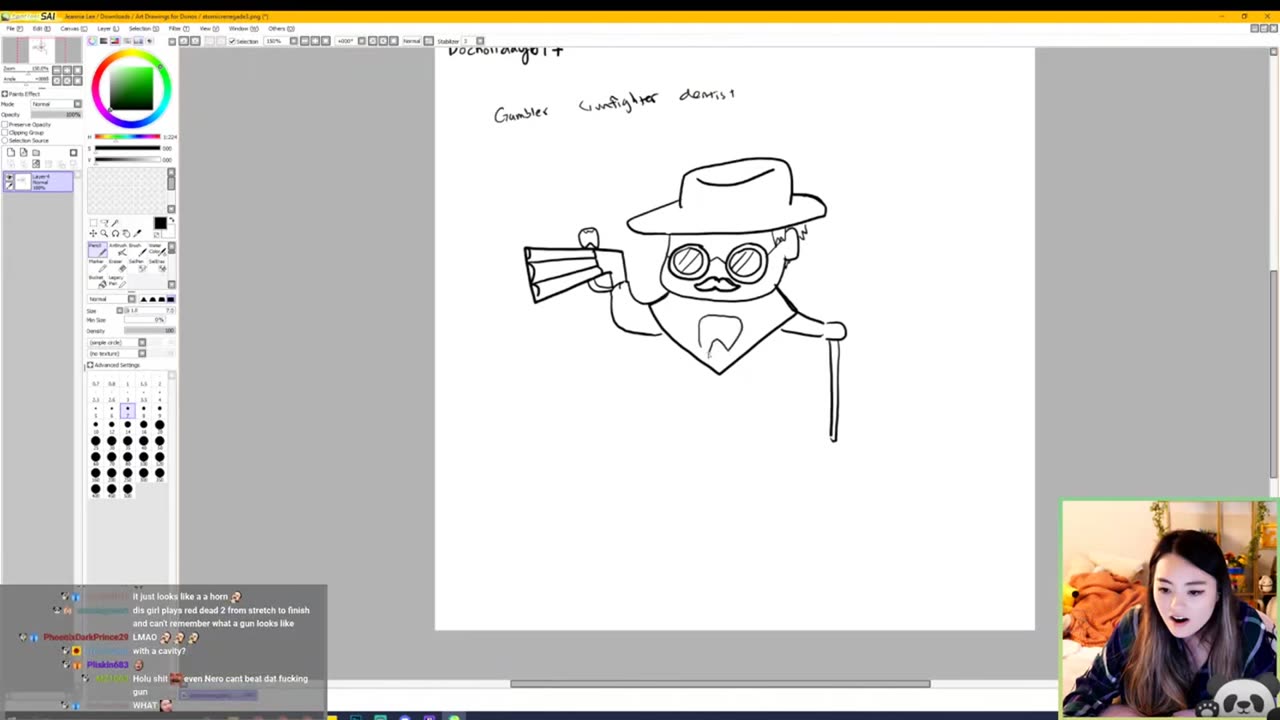Viewport: 1280px width, 720px height.
Task: Toggle Advanced Settings expander
Action: point(90,365)
